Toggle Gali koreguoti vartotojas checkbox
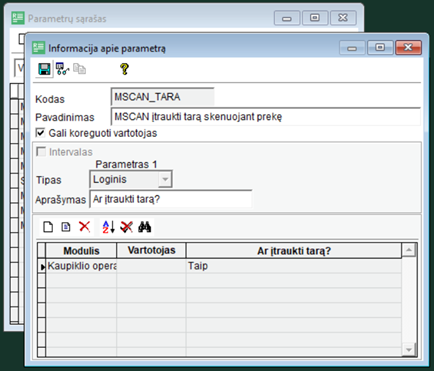 coord(40,133)
